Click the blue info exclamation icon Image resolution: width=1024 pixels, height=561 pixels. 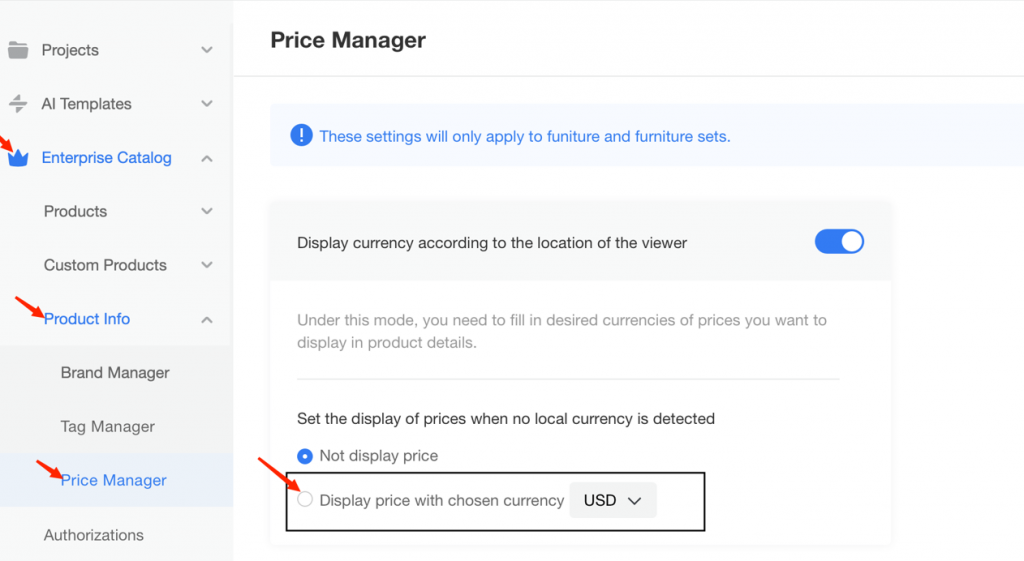coord(301,135)
